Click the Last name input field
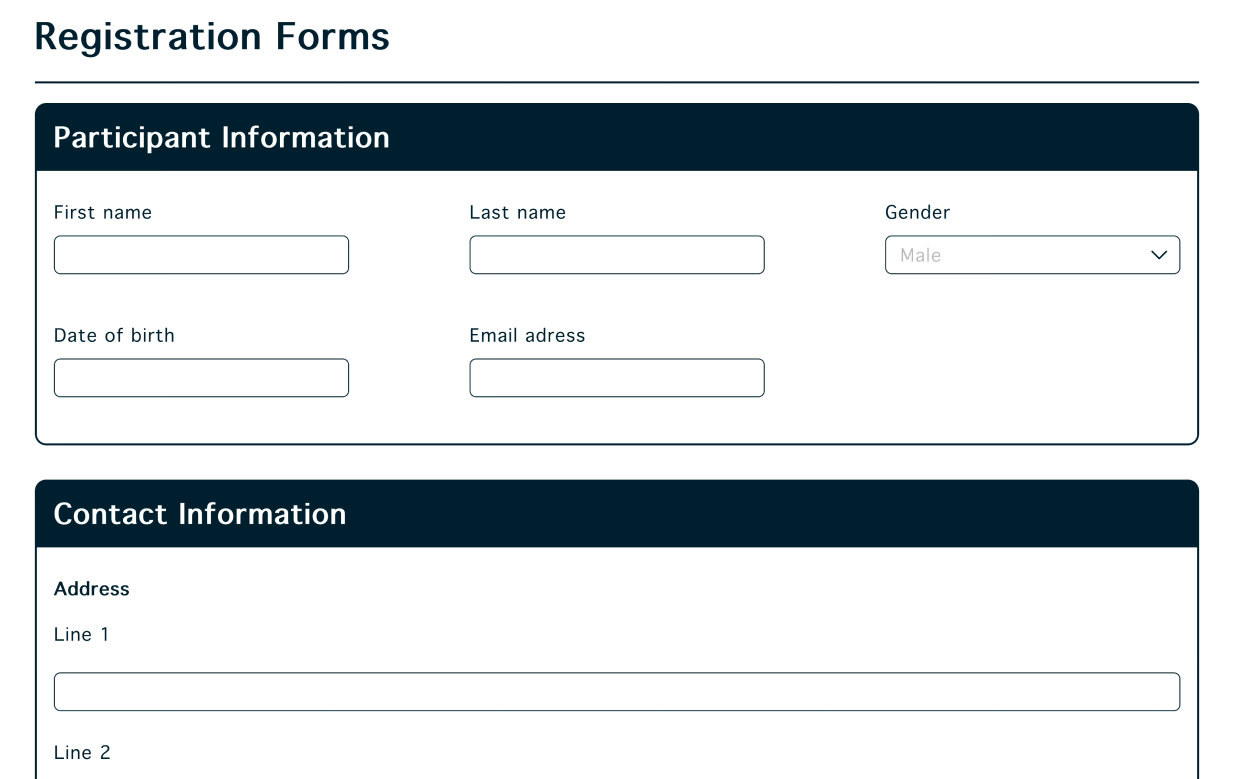Viewport: 1234px width, 779px height. [616, 254]
